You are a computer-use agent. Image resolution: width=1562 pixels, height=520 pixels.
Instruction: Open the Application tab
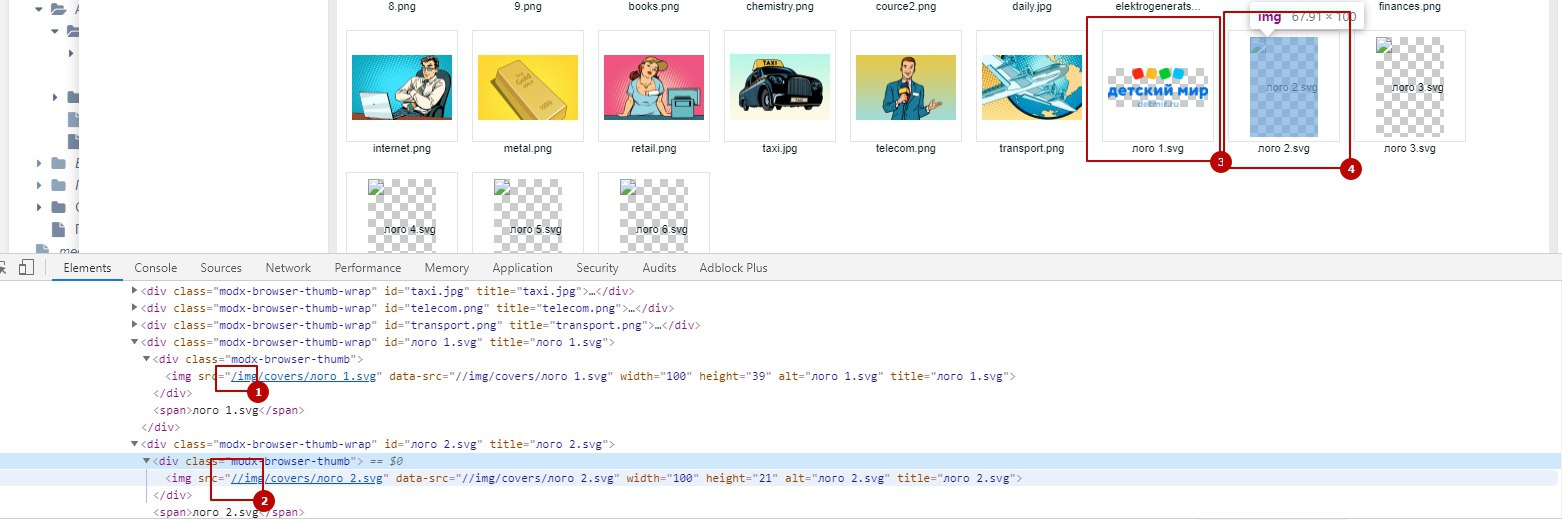click(x=522, y=268)
